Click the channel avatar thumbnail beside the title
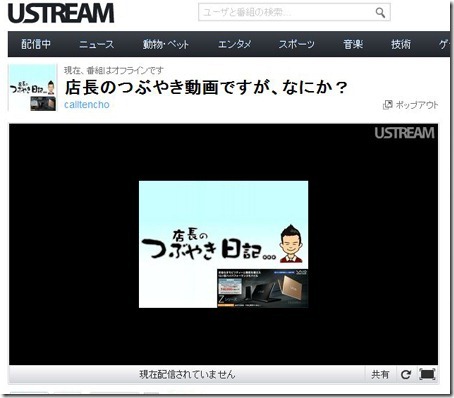The height and width of the screenshot is (398, 454). tap(32, 88)
